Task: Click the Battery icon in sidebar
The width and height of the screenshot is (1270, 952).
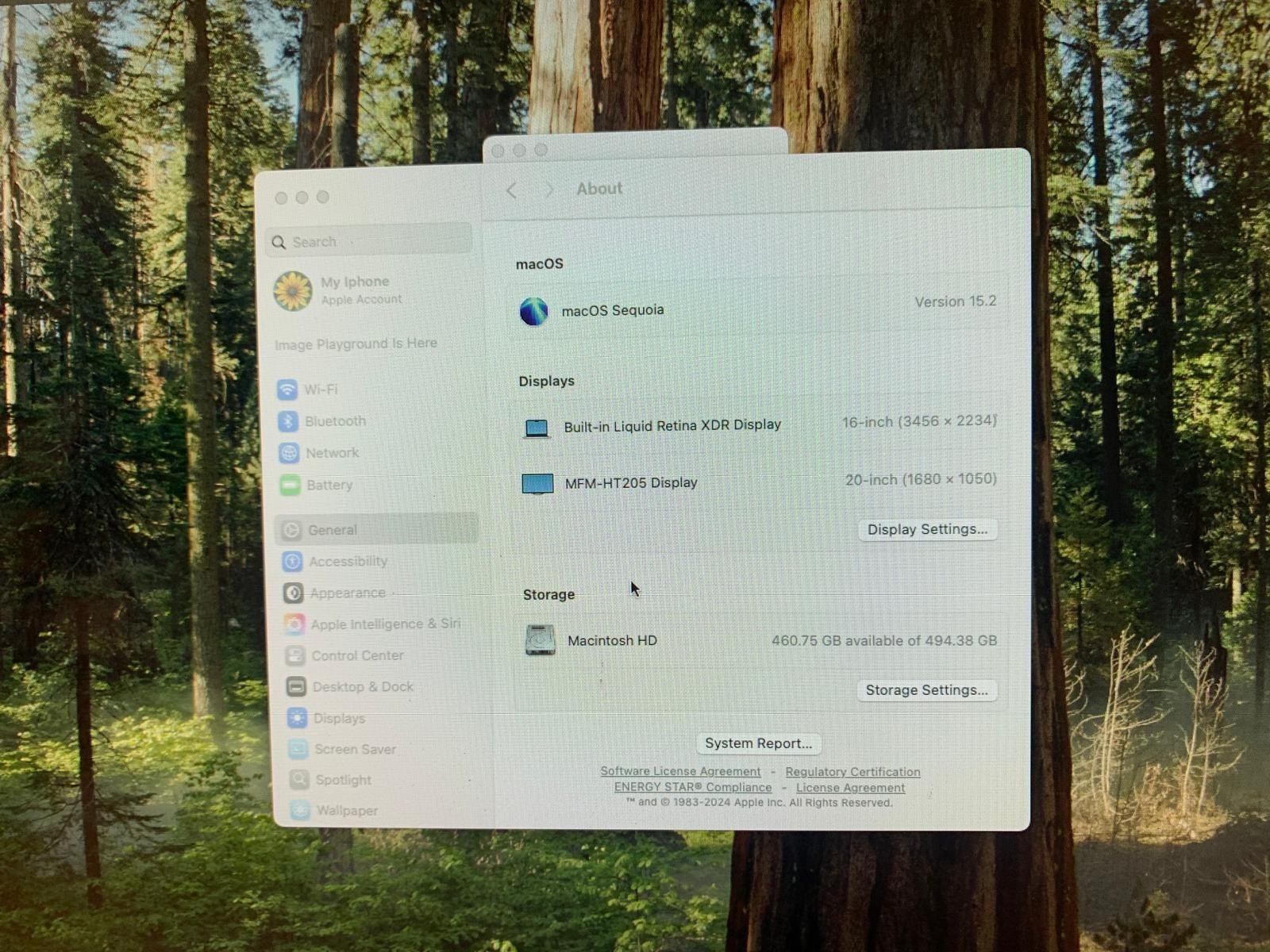Action: pos(290,485)
